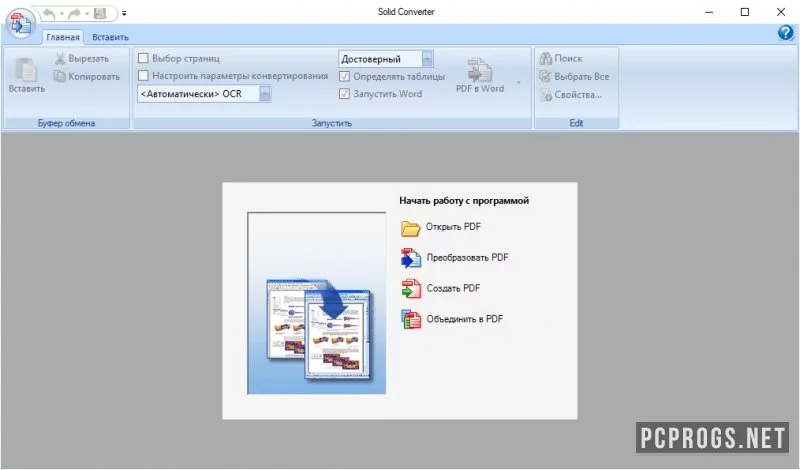Expand the PDF в Word options arrow
The width and height of the screenshot is (800, 470).
[519, 82]
